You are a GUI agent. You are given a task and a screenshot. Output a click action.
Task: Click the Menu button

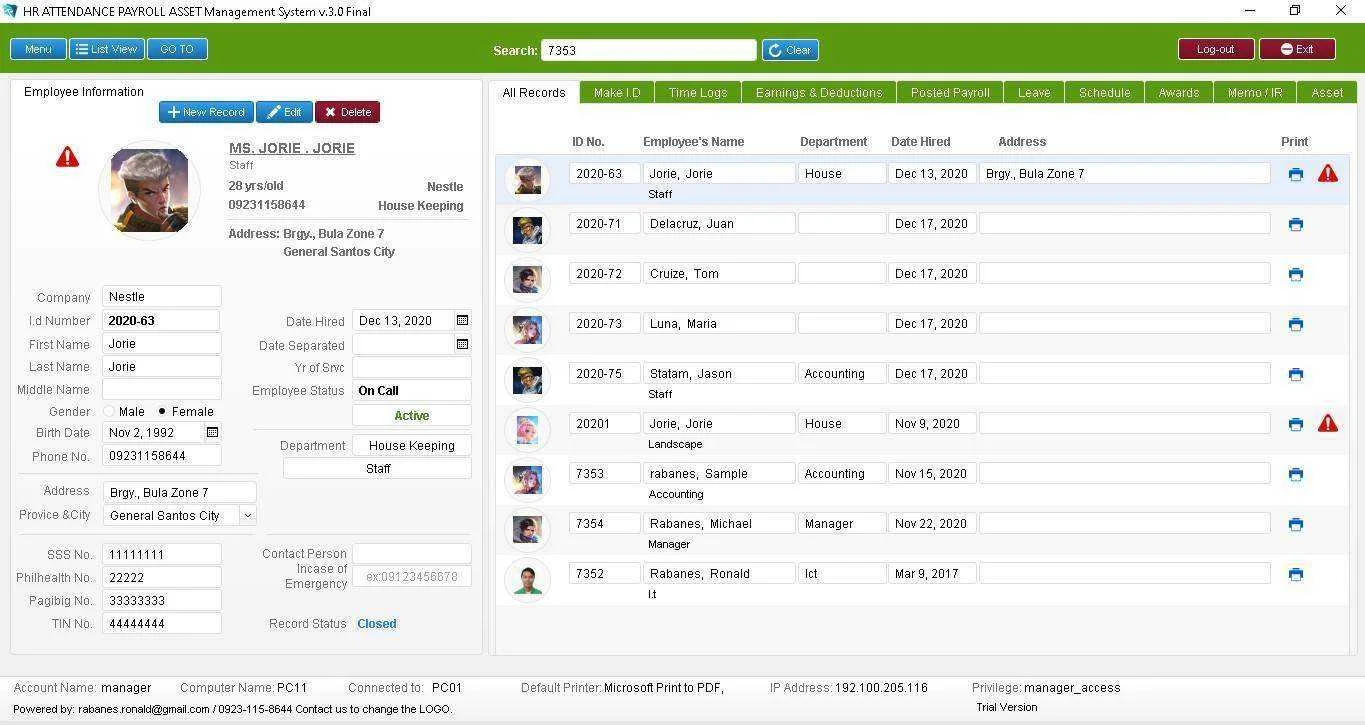(38, 49)
